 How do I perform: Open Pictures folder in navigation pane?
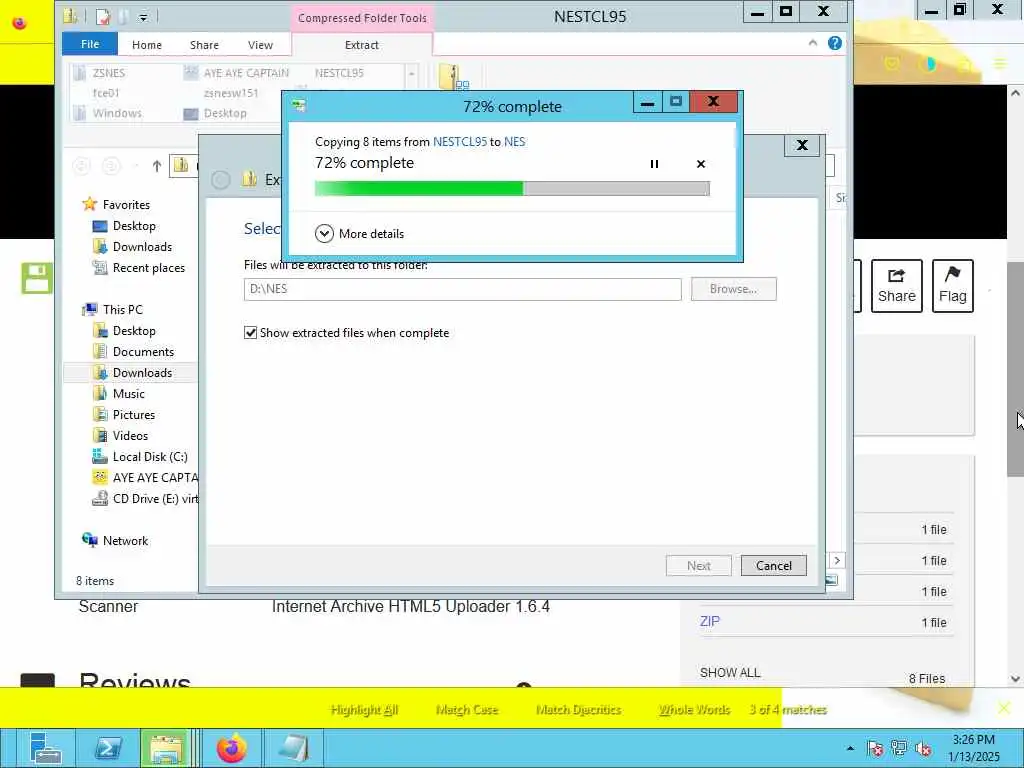(x=133, y=415)
